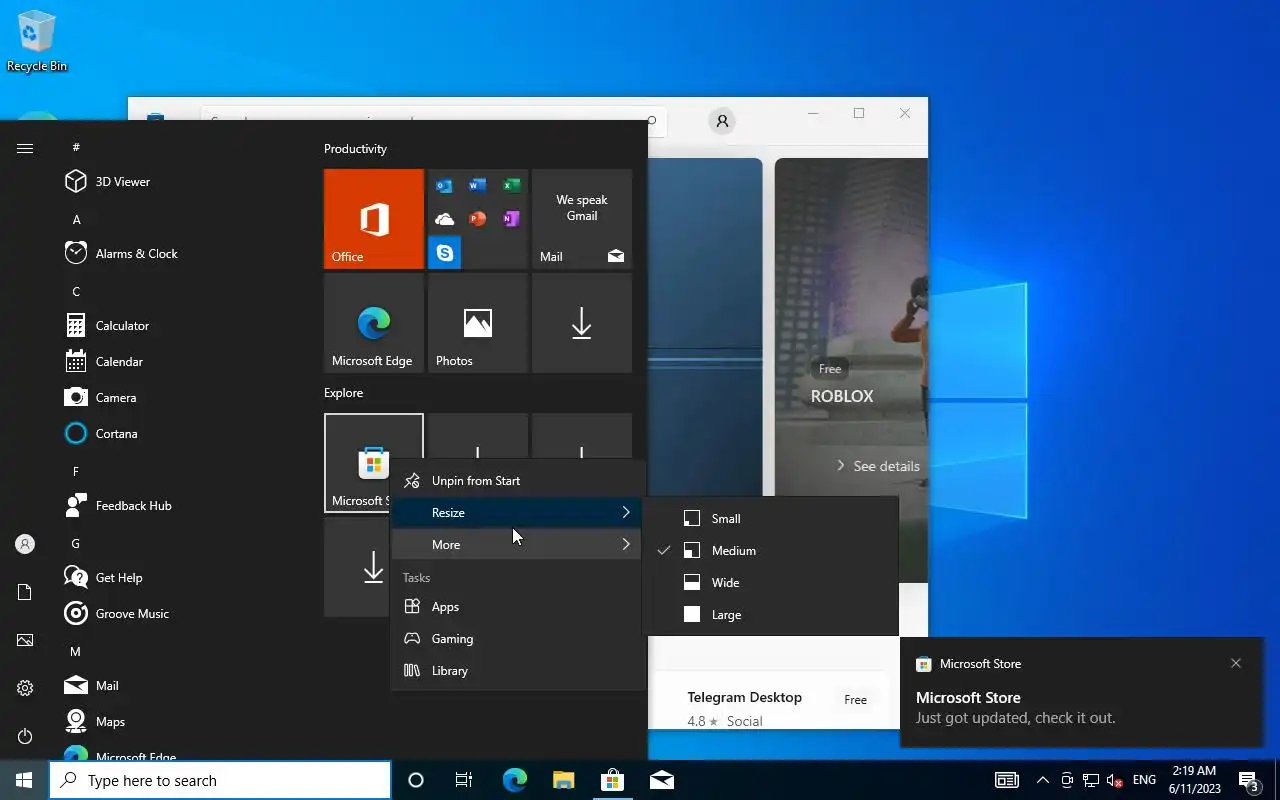This screenshot has width=1280, height=800.
Task: Click the network tray icon
Action: tap(1091, 780)
